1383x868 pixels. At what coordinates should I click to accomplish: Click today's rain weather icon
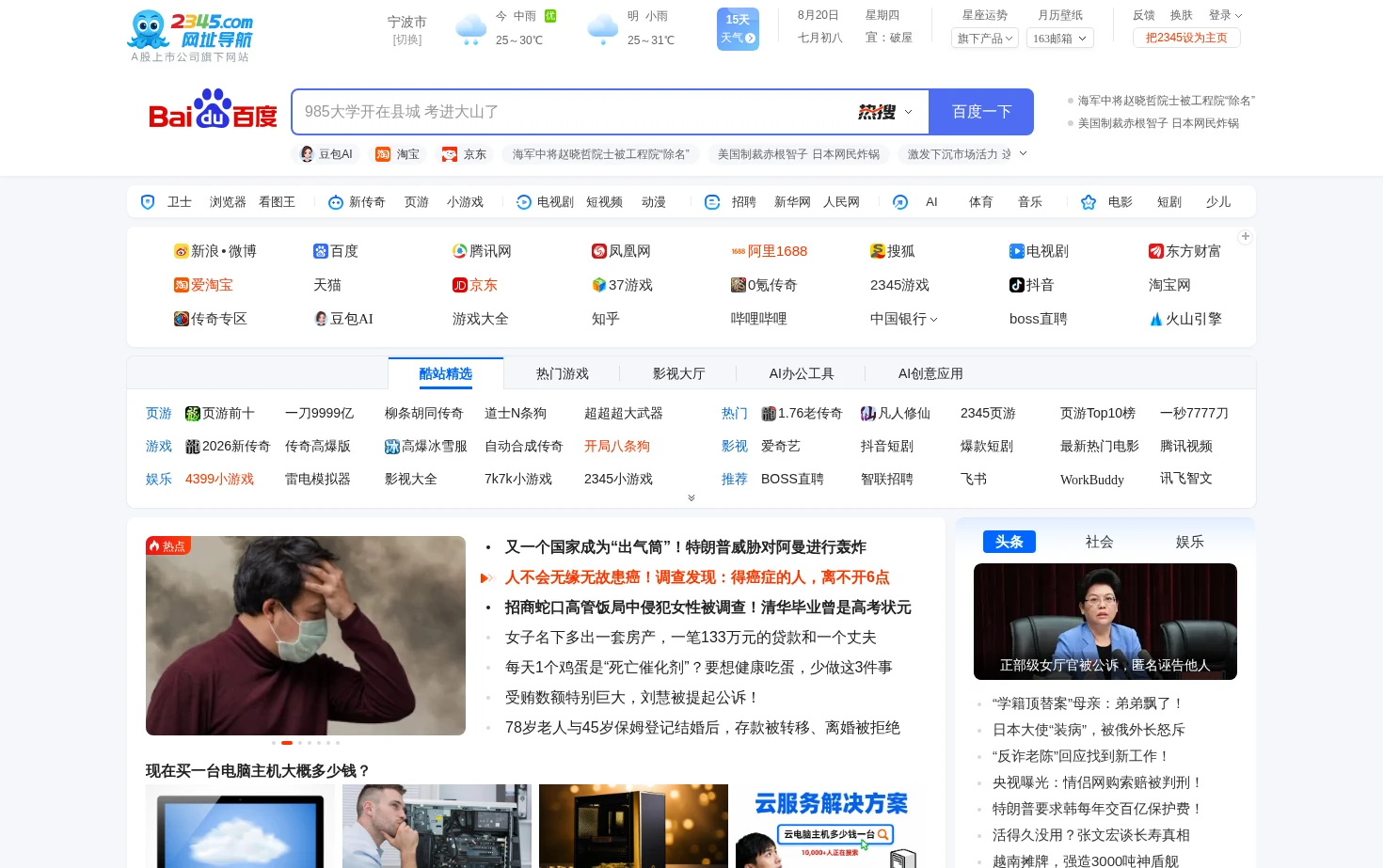click(471, 29)
